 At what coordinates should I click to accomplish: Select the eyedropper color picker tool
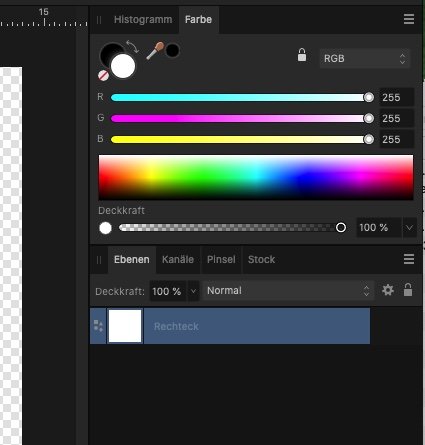(x=155, y=51)
